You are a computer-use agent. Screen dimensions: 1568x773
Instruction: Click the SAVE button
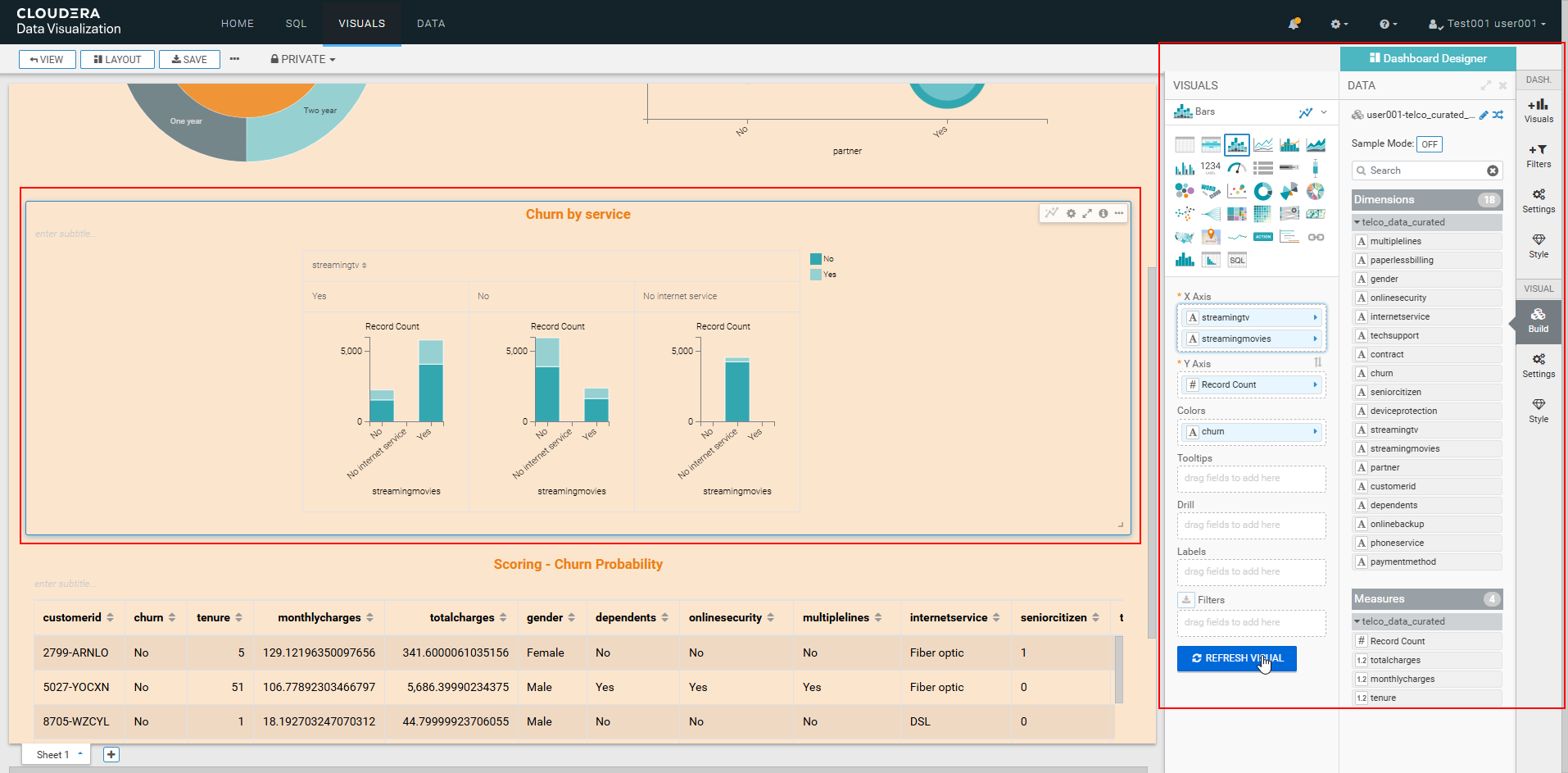[x=189, y=59]
